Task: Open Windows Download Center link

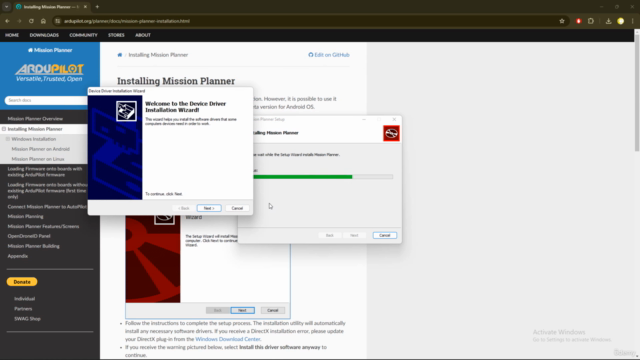Action: click(x=228, y=339)
